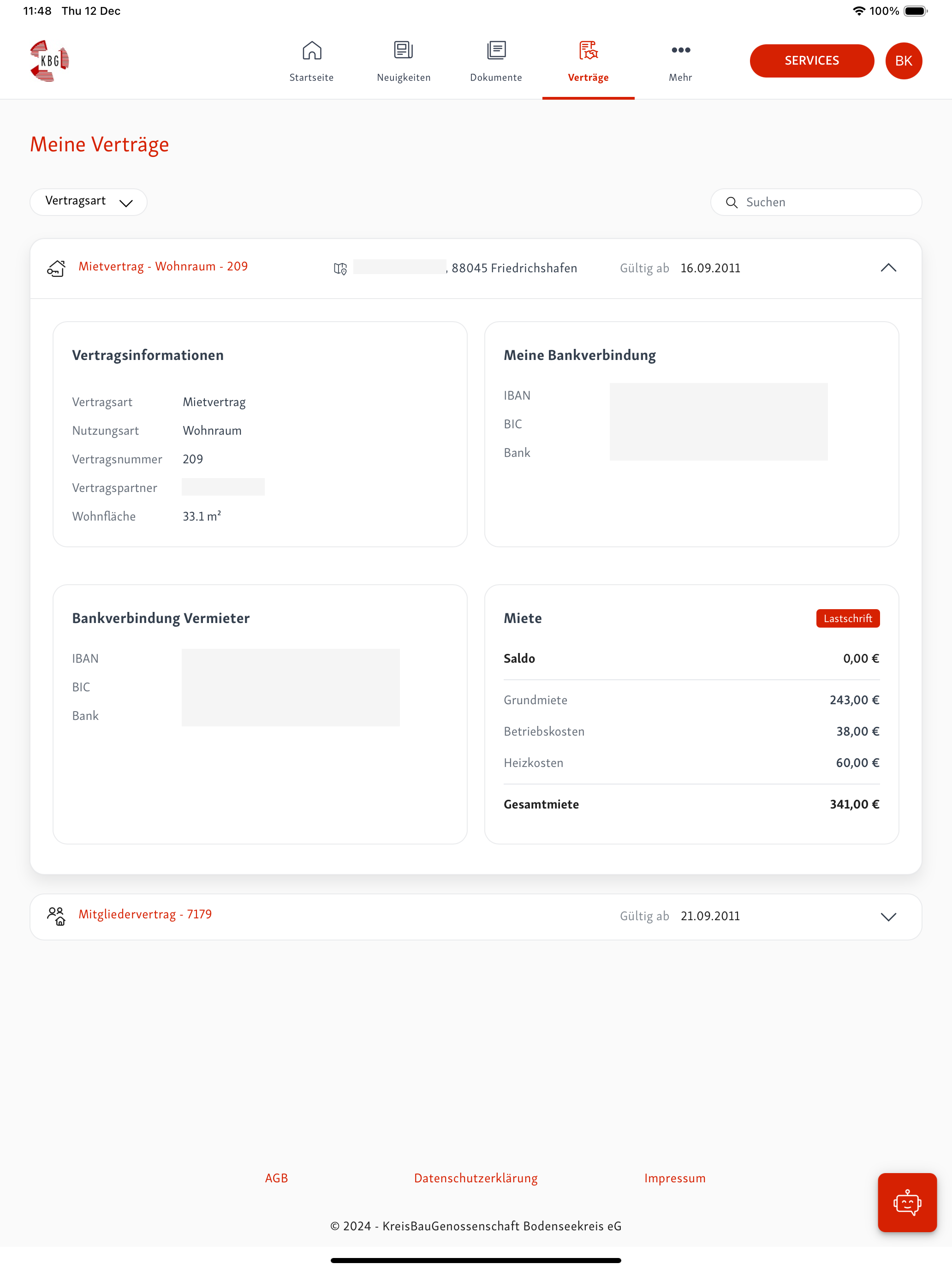Click the copyright KreisBauGenossenschaft Bodenseekreis text

(x=476, y=1226)
